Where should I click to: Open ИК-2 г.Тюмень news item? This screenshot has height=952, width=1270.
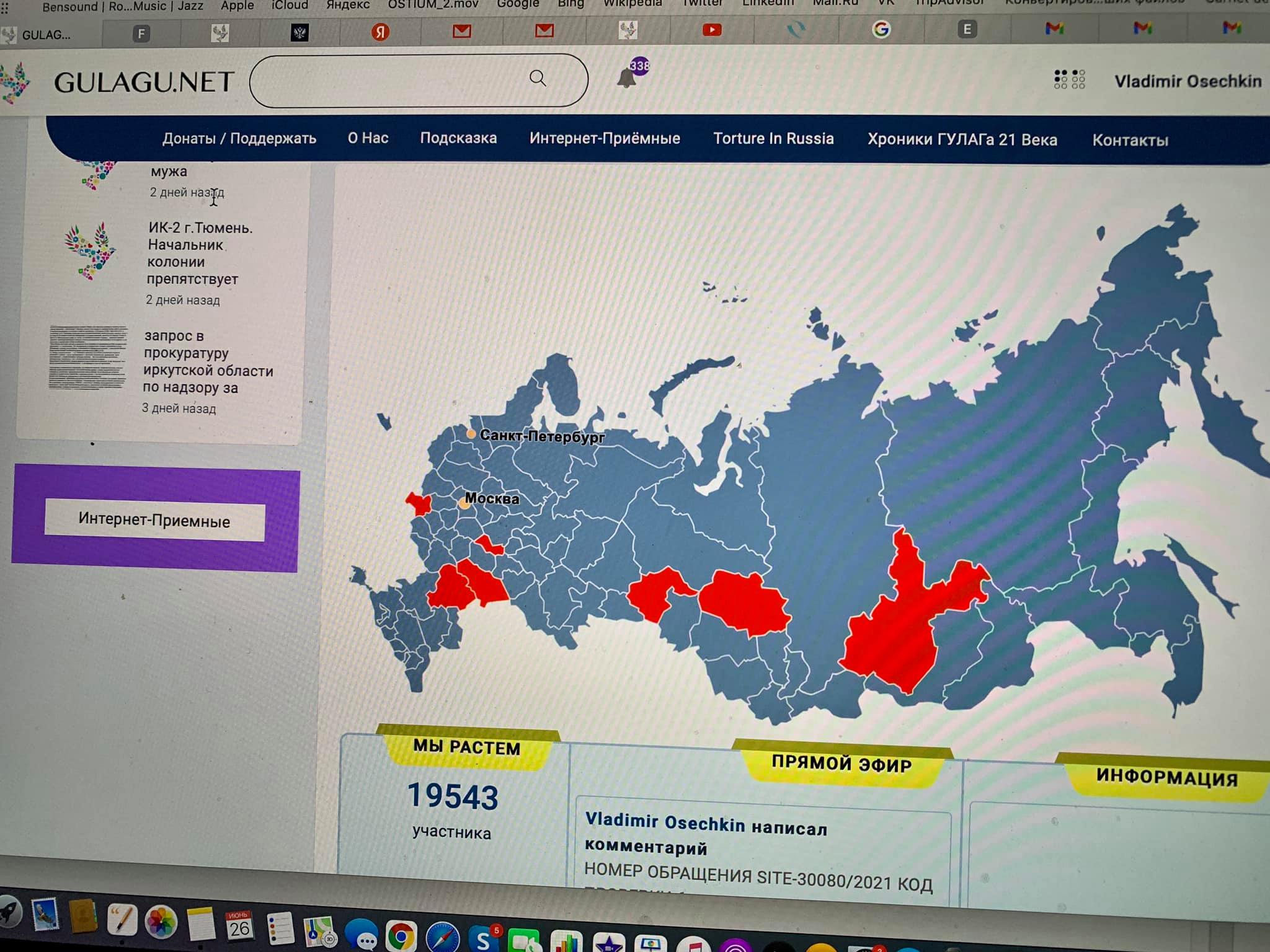tap(199, 253)
